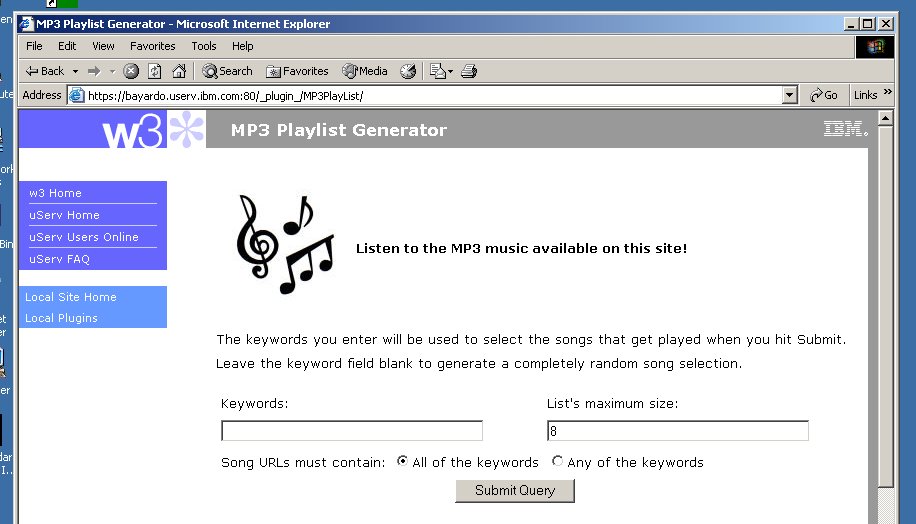Expand the Mail toolbar dropdown arrow

[x=451, y=71]
